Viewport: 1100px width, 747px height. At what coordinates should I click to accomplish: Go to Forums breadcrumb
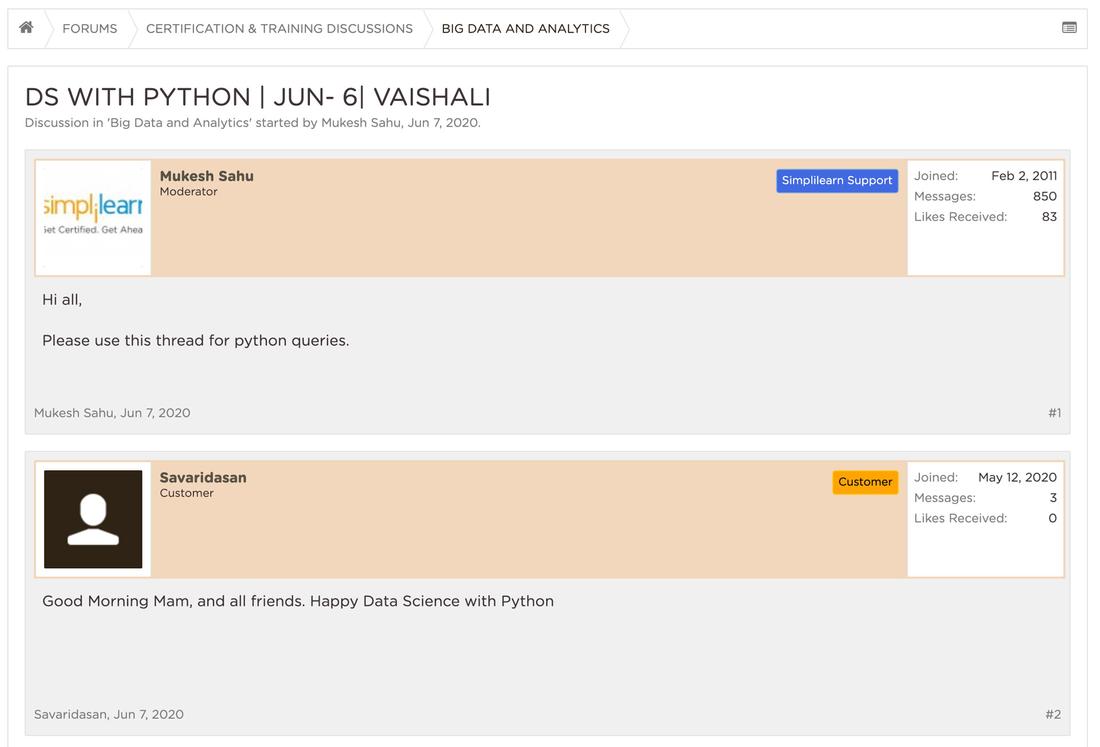point(89,29)
